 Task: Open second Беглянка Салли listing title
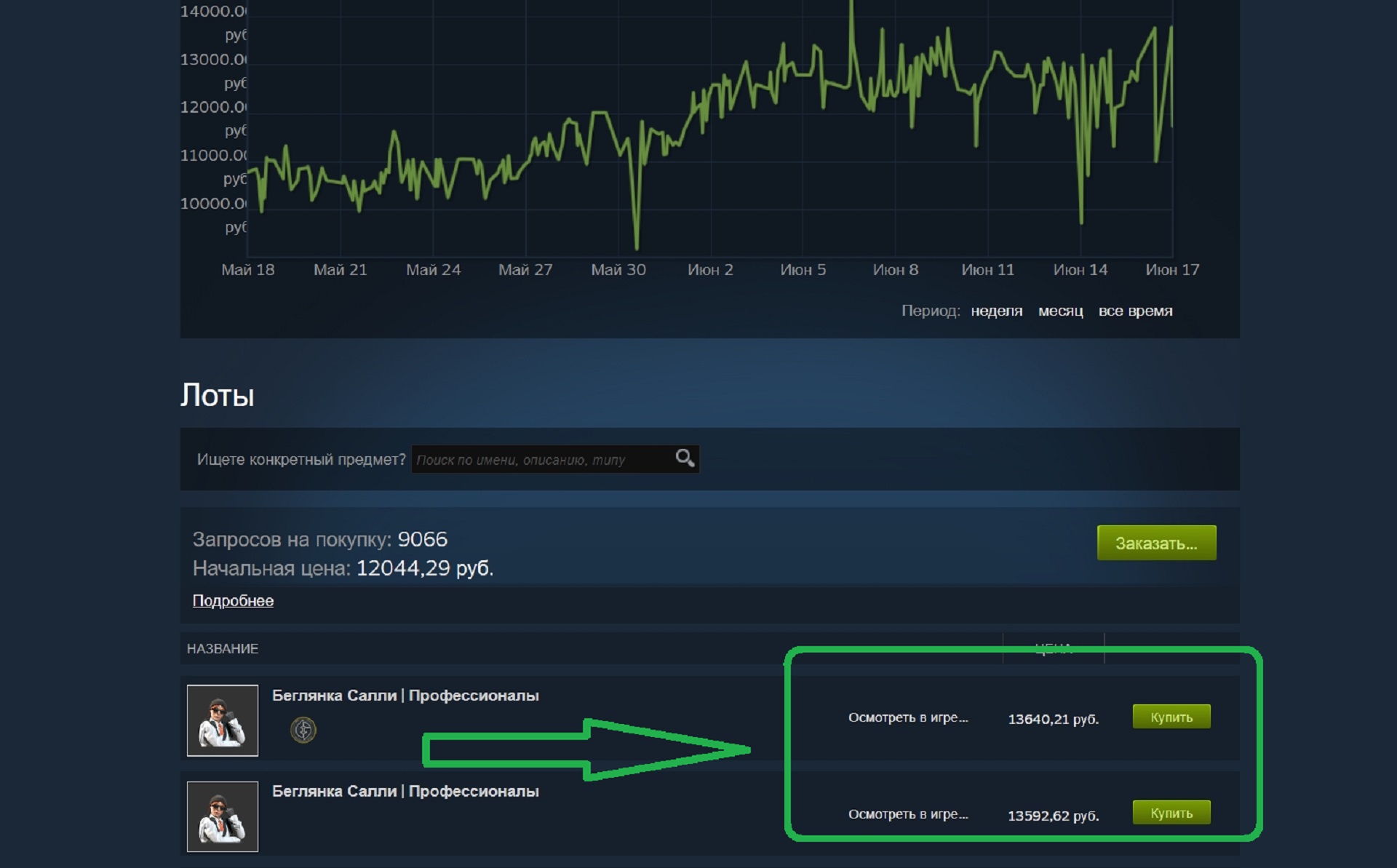click(x=405, y=792)
